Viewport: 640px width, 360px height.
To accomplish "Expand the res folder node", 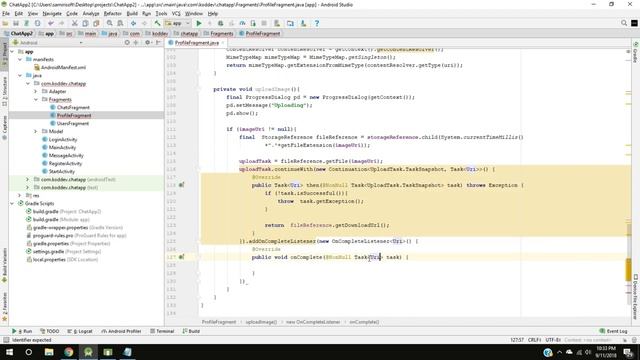I will tap(20, 196).
